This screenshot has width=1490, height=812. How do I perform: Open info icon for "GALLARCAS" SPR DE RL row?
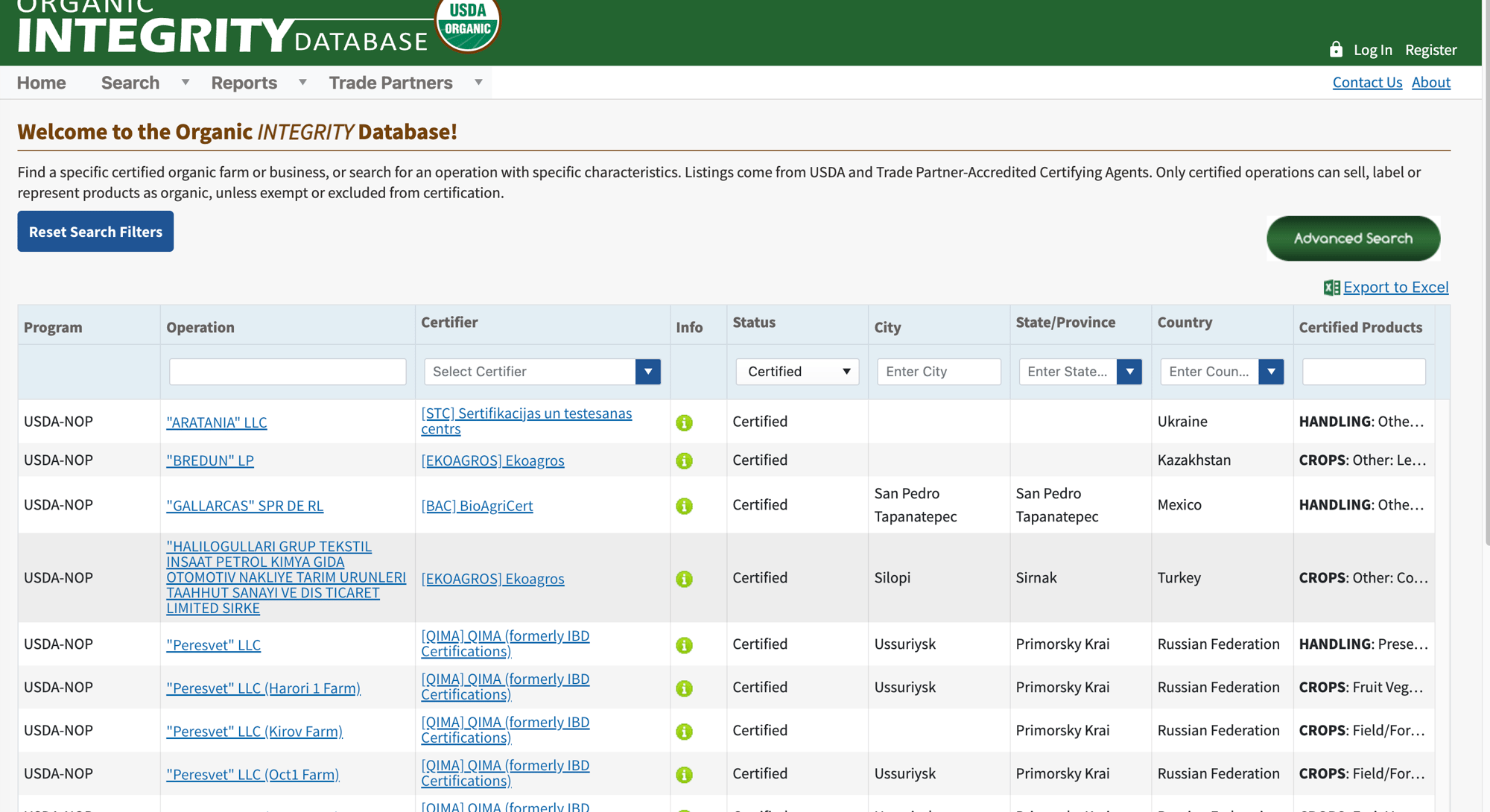[x=684, y=506]
